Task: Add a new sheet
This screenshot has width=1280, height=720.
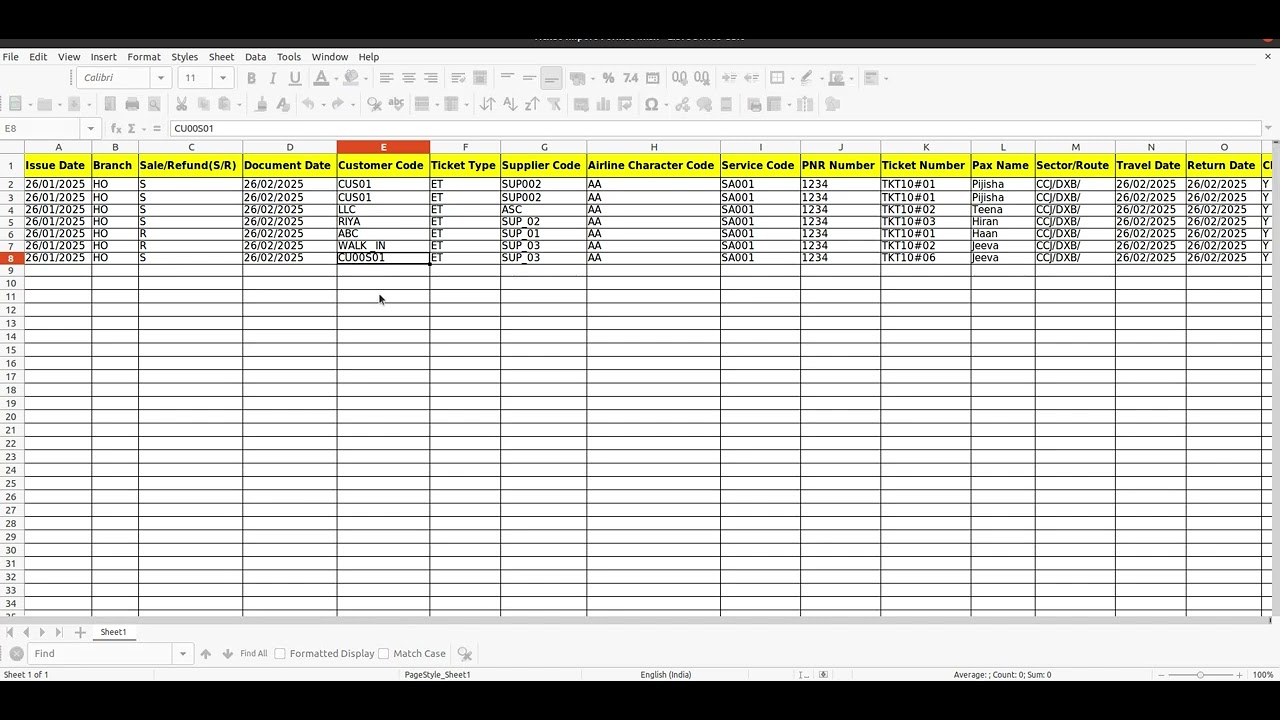Action: click(80, 633)
